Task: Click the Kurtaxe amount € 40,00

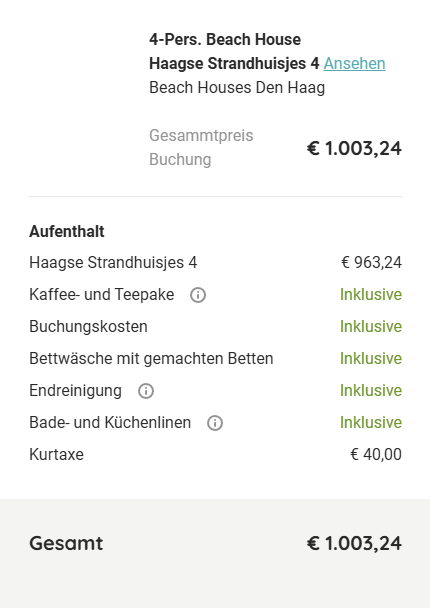Action: pyautogui.click(x=376, y=454)
